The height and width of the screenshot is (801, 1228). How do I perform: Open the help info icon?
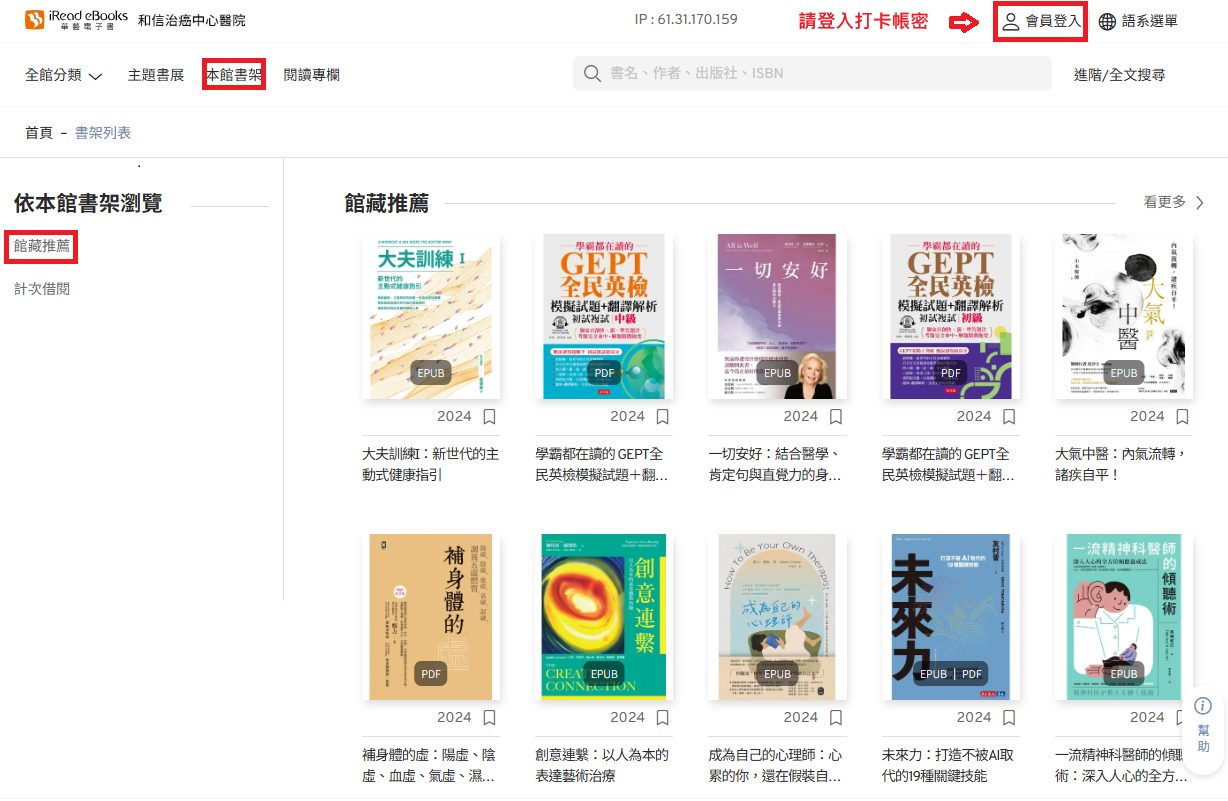[x=1203, y=706]
